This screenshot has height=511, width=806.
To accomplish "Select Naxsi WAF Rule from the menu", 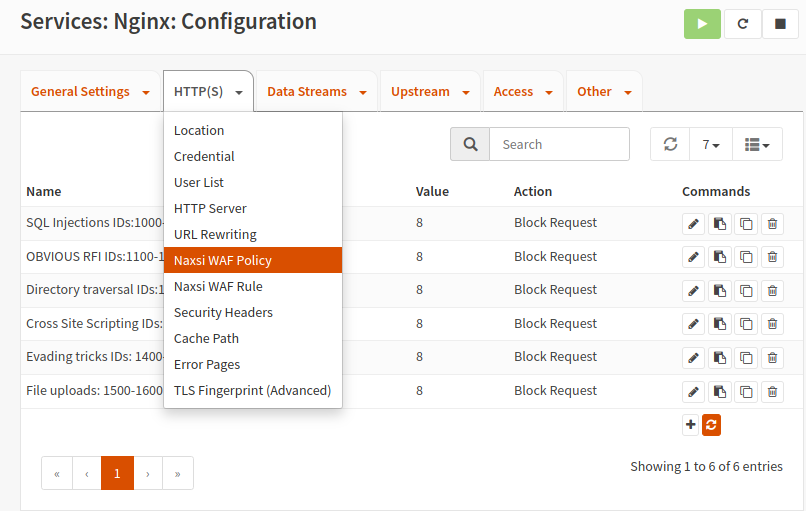I will 218,286.
